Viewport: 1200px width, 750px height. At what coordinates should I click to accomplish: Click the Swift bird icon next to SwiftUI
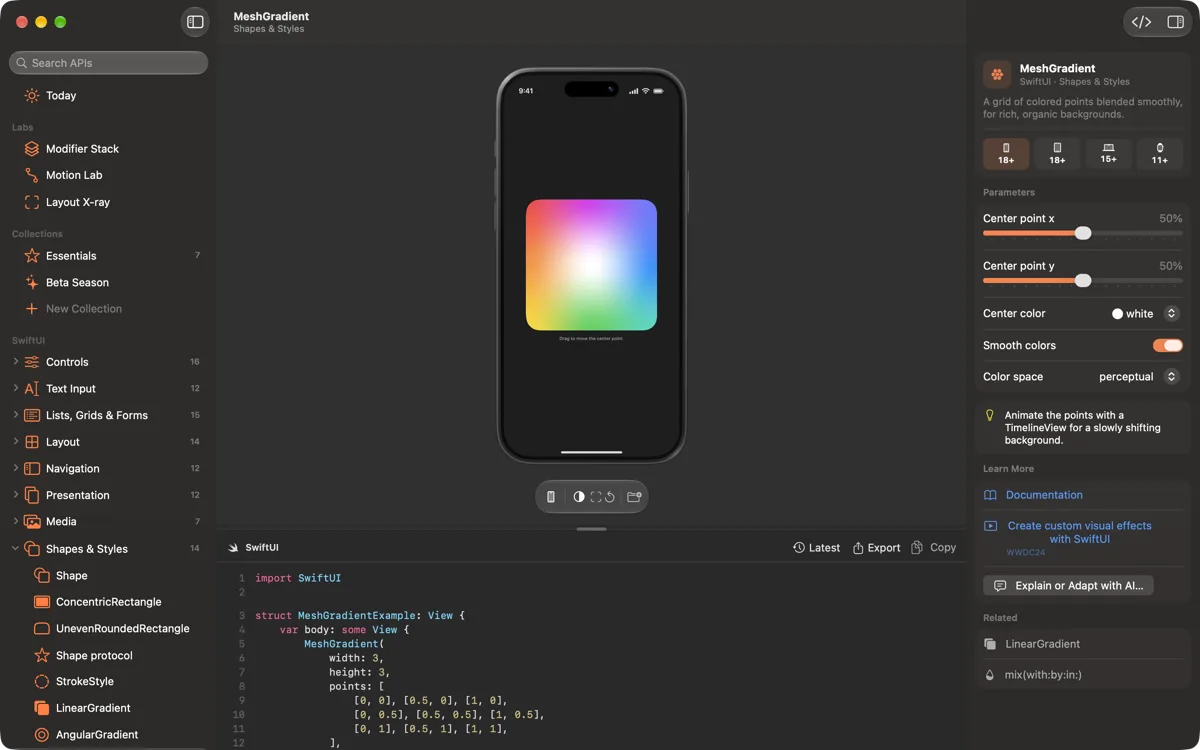233,548
